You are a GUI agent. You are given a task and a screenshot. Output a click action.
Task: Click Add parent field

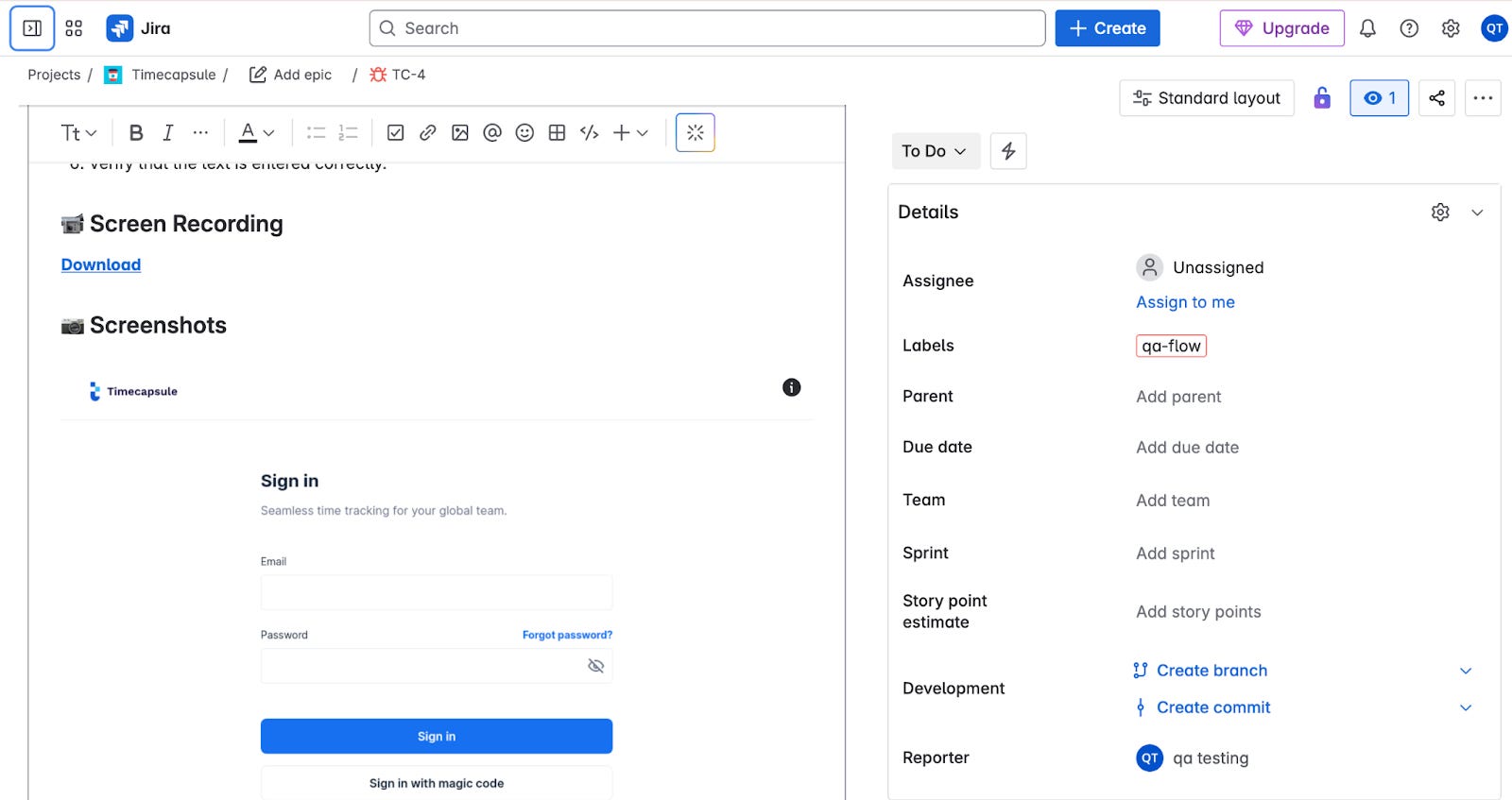(1178, 397)
